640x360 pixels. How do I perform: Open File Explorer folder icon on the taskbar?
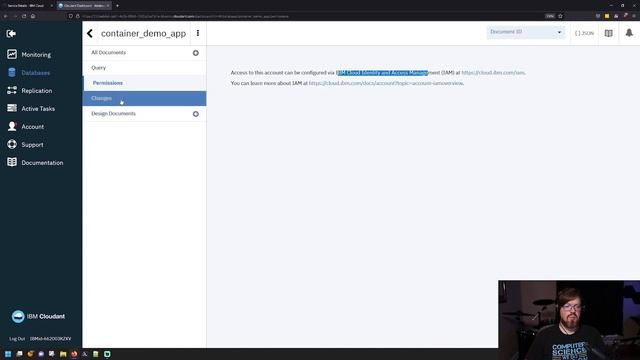click(x=63, y=354)
